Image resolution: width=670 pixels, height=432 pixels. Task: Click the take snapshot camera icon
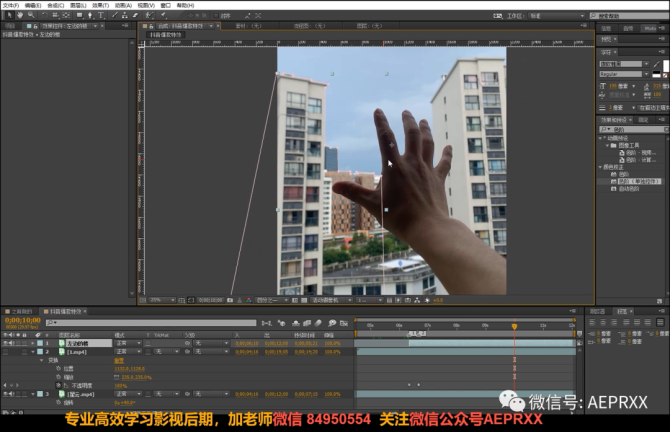click(x=230, y=300)
